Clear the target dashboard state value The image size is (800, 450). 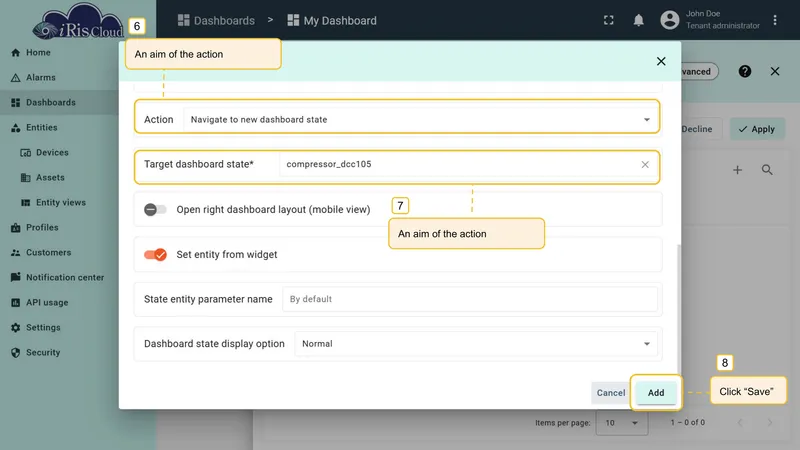645,164
